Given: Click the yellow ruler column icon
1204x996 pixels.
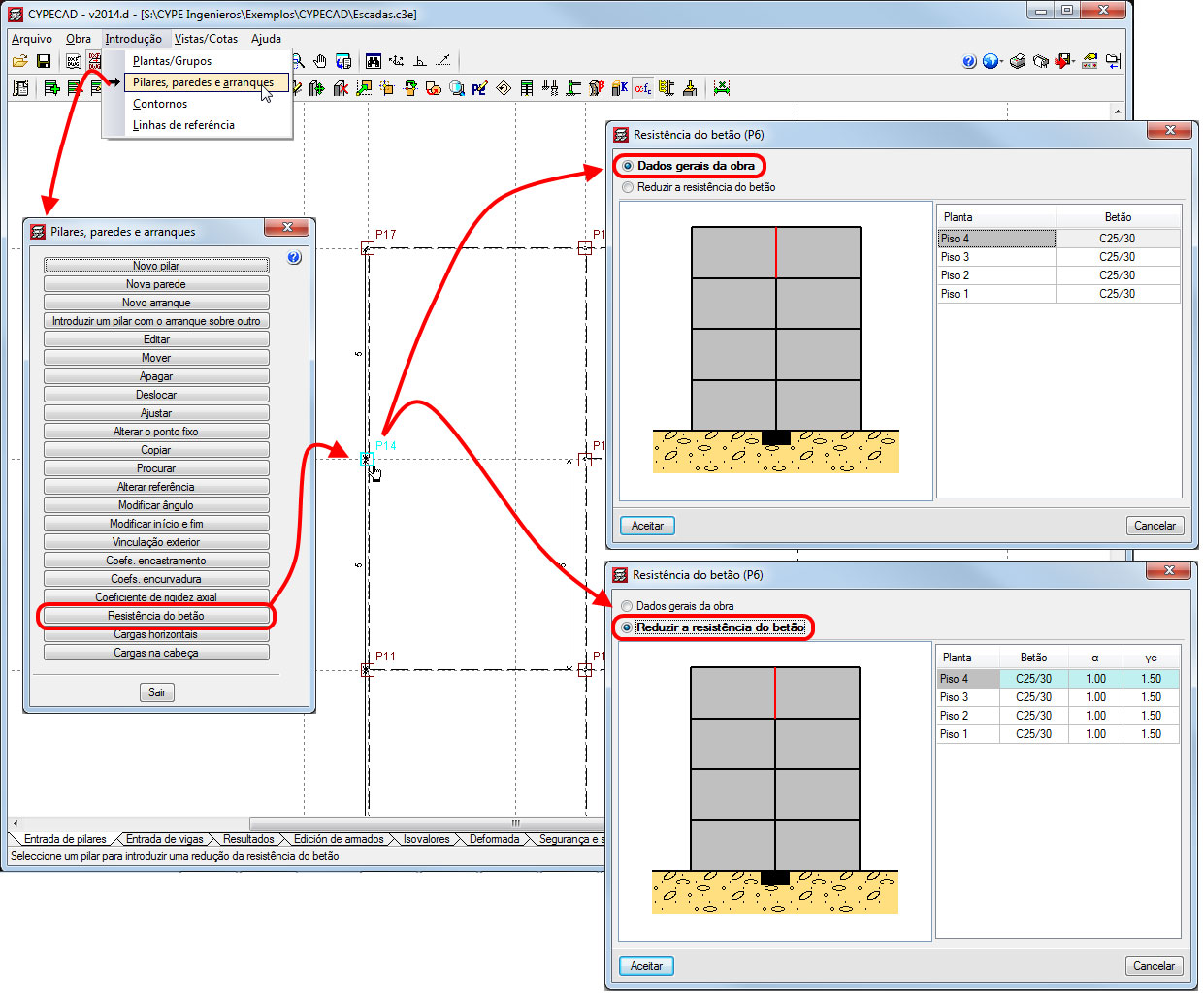Looking at the screenshot, I should click(x=667, y=88).
